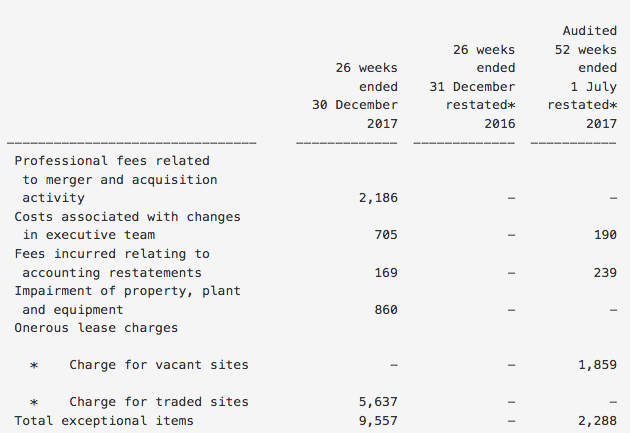Select the '52 weeks' header text
Image resolution: width=630 pixels, height=433 pixels.
pyautogui.click(x=586, y=50)
